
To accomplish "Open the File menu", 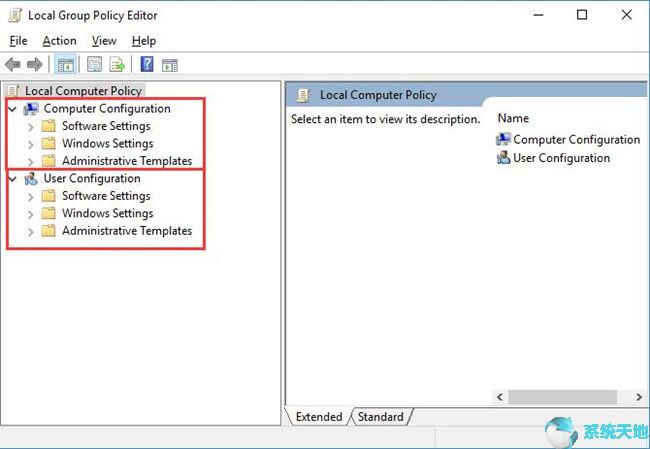I will tap(18, 41).
